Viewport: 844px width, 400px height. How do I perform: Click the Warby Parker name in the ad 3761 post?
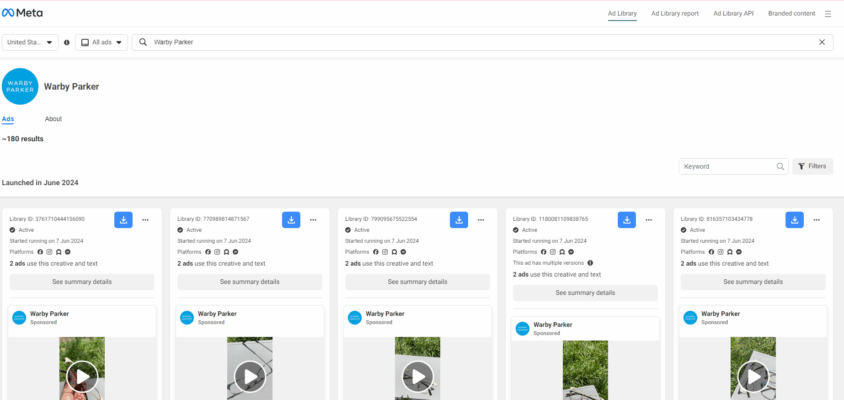pos(50,314)
